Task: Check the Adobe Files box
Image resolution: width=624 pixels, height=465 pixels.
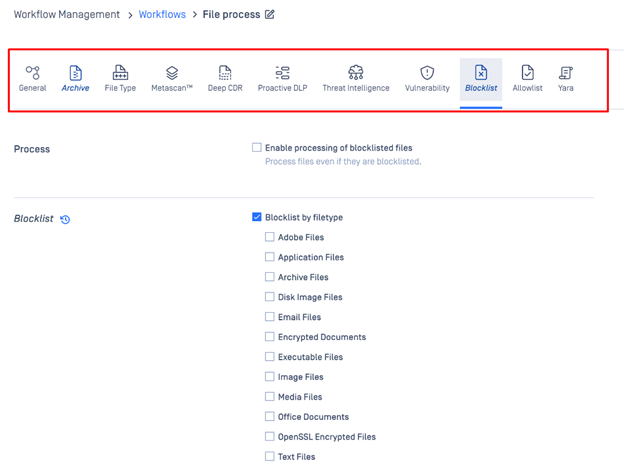Action: click(269, 237)
